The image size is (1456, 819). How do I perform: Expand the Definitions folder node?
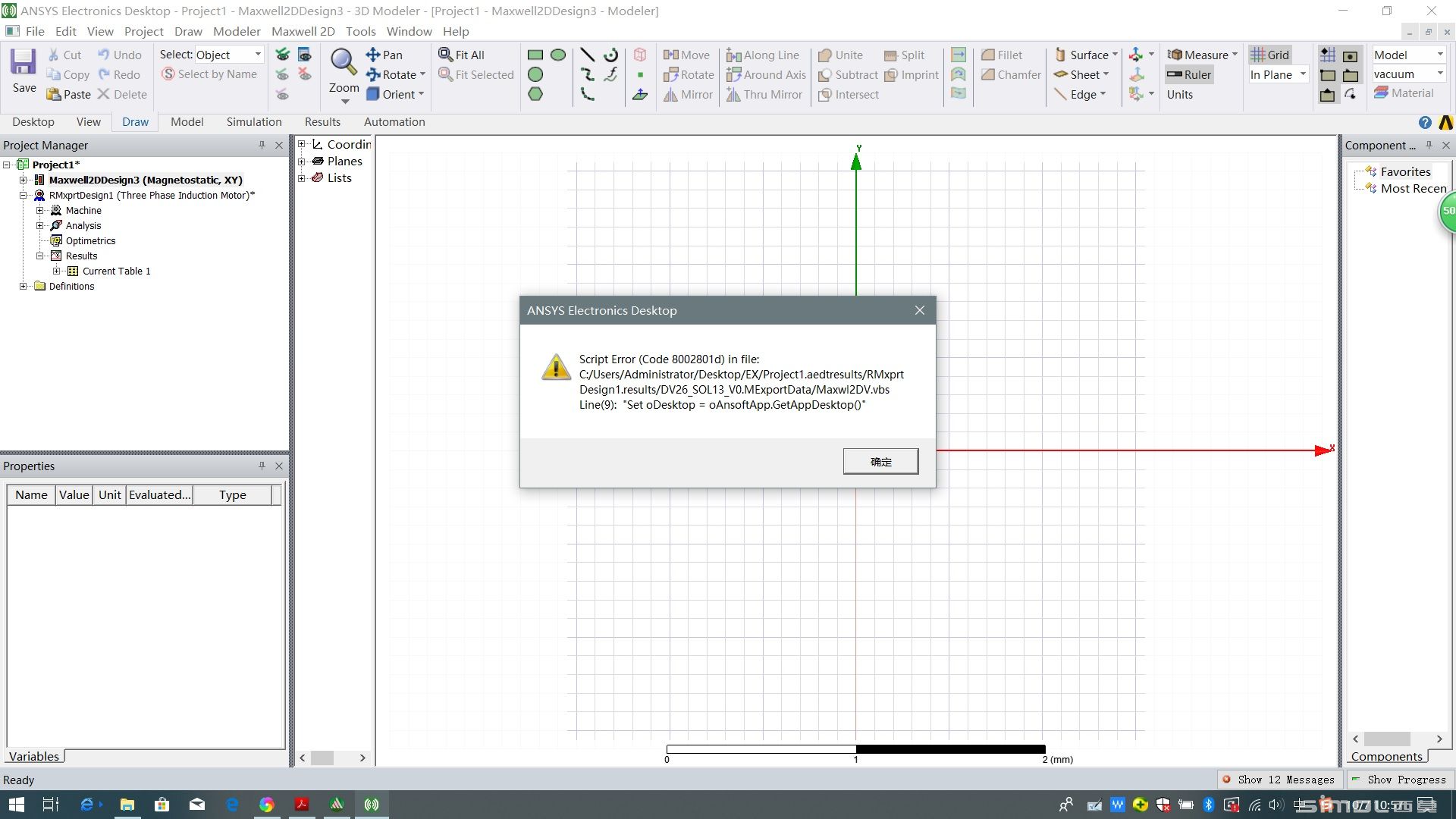tap(24, 286)
